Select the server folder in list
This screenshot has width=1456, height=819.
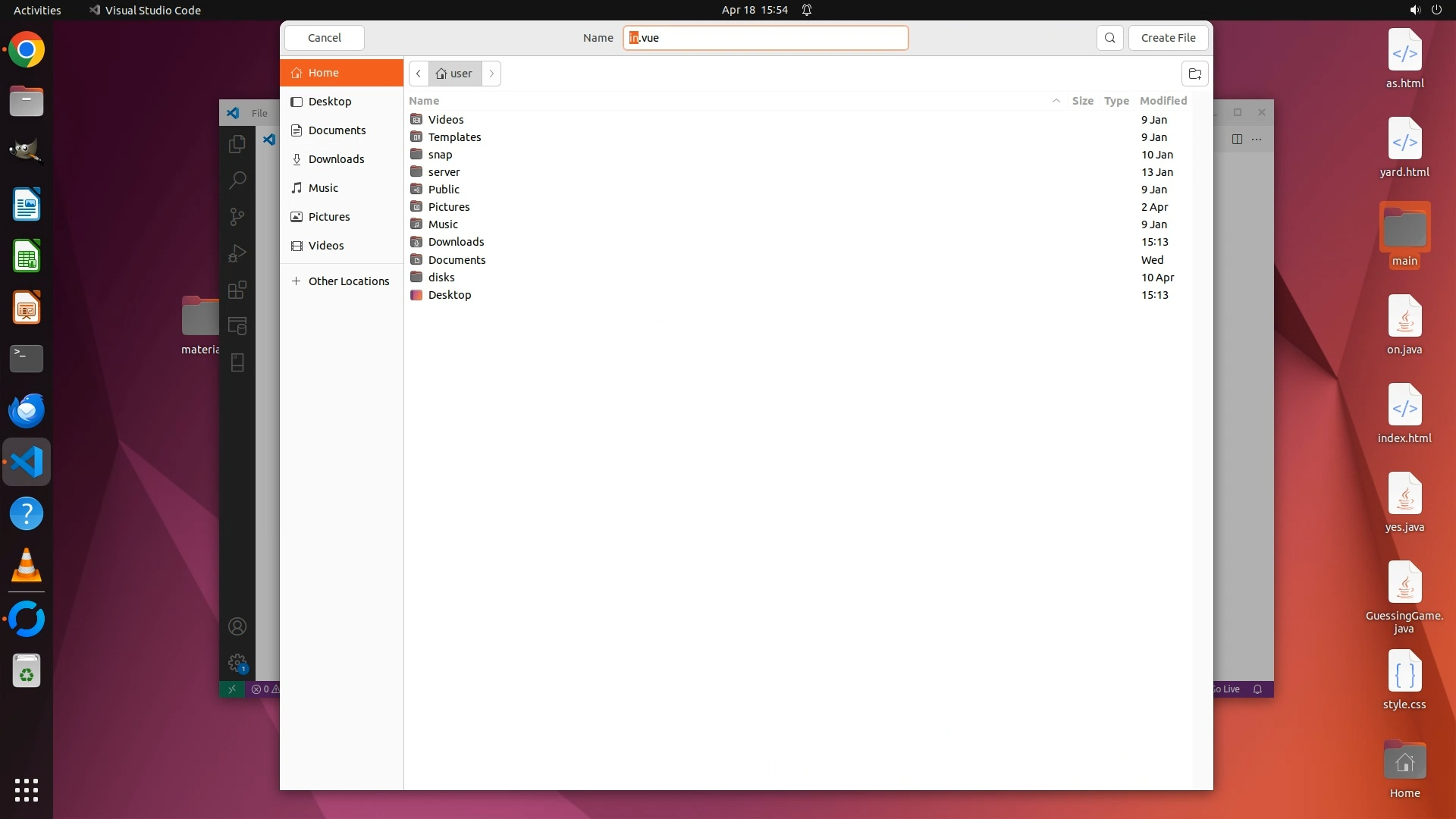click(444, 172)
